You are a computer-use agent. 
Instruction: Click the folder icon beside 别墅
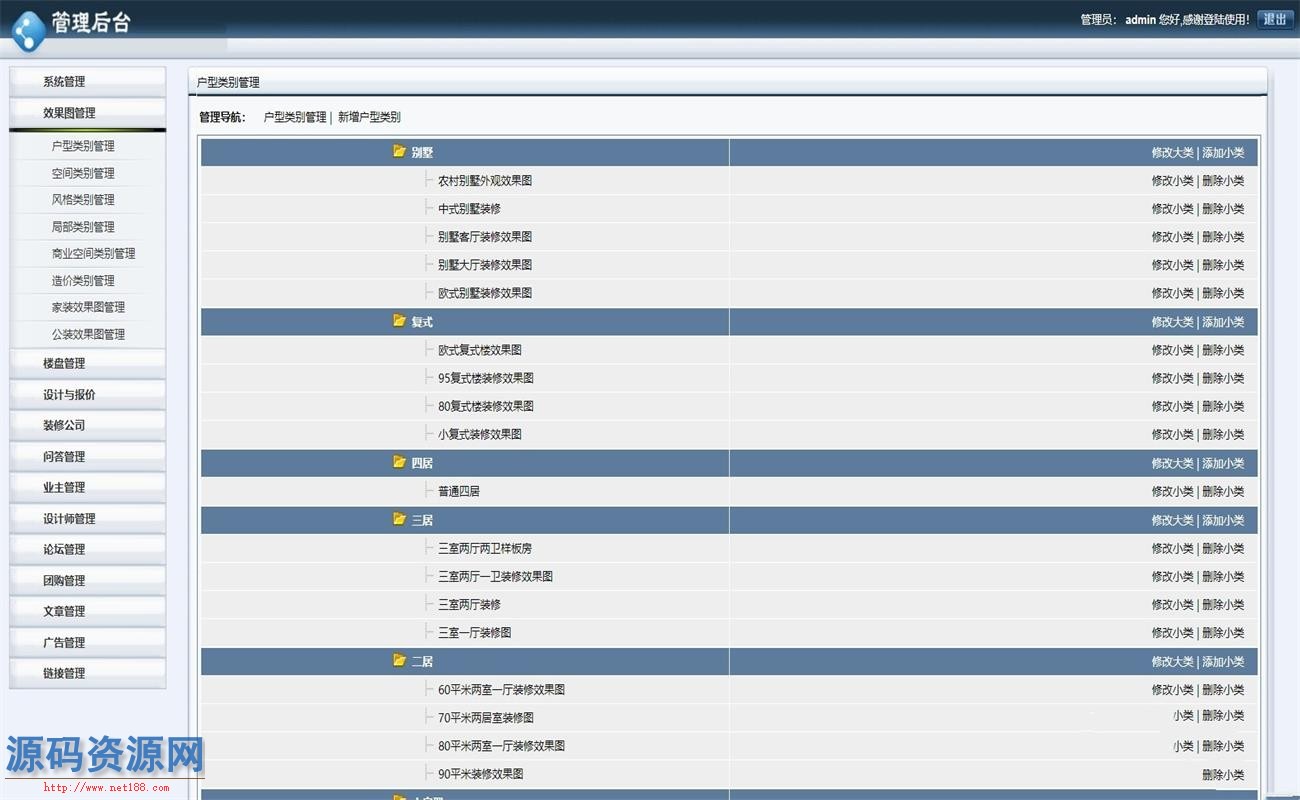399,152
